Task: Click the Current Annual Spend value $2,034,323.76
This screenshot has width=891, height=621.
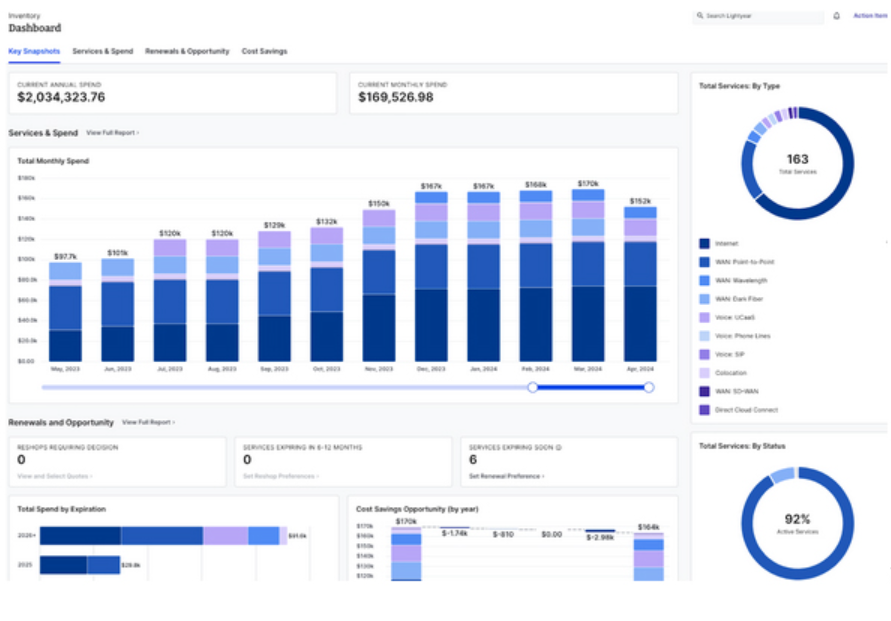Action: [x=61, y=97]
